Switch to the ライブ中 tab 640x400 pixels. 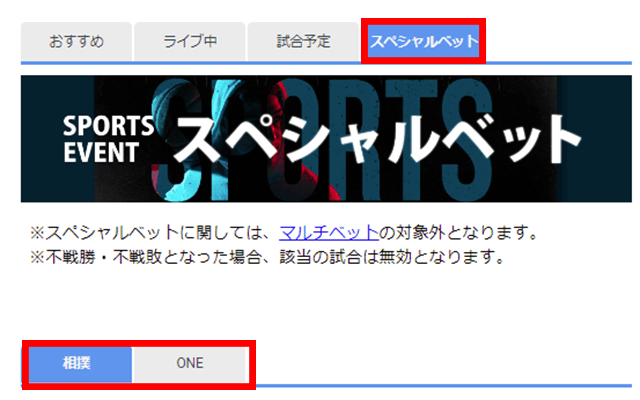click(190, 42)
